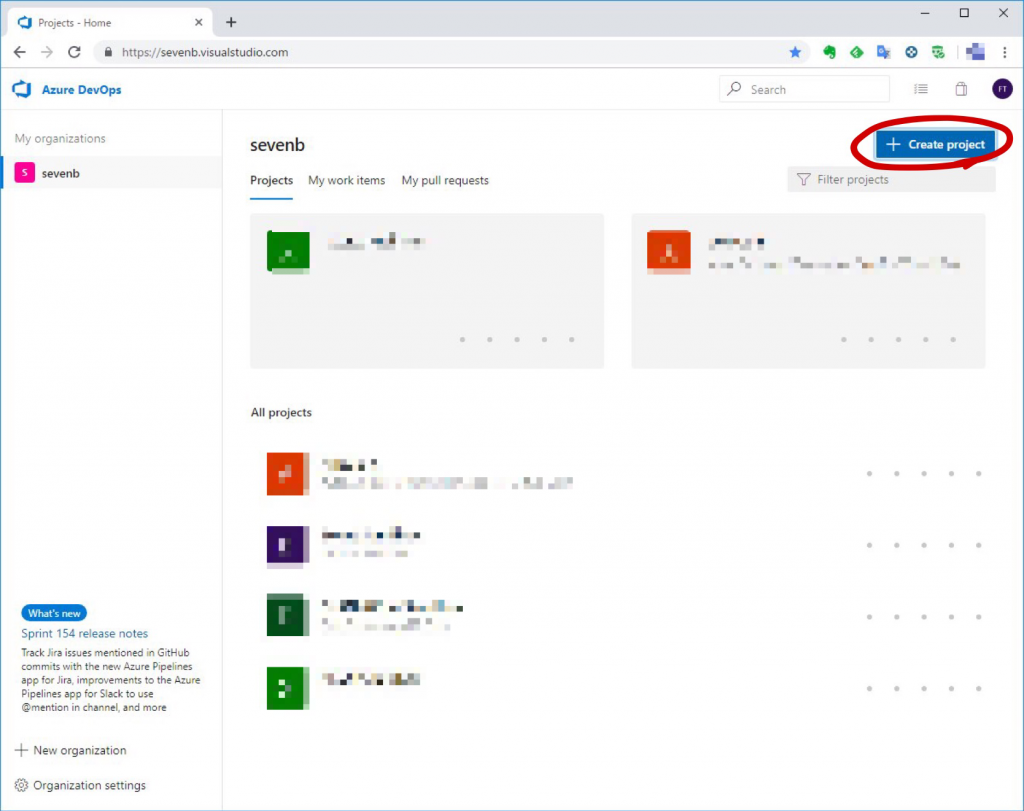The width and height of the screenshot is (1024, 811).
Task: Click the browser forward arrow
Action: [x=46, y=52]
